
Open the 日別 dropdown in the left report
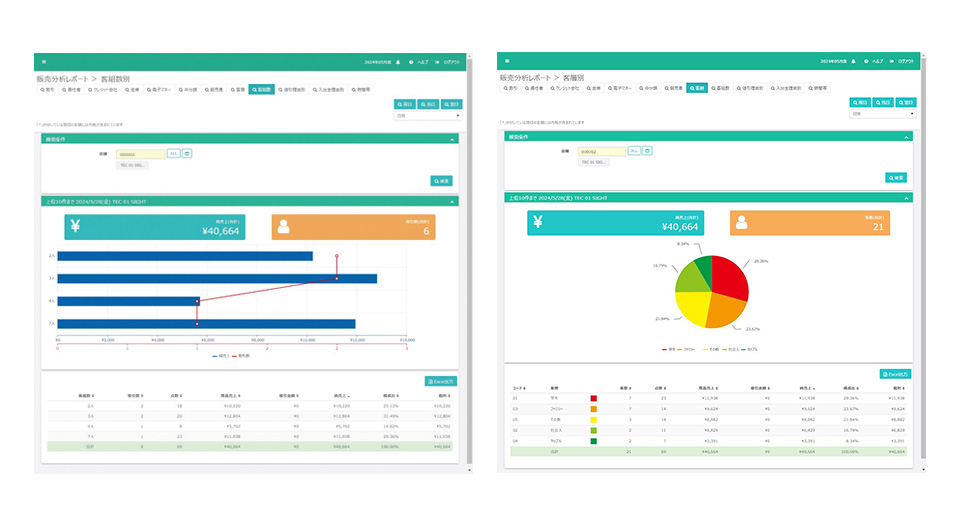(x=428, y=115)
